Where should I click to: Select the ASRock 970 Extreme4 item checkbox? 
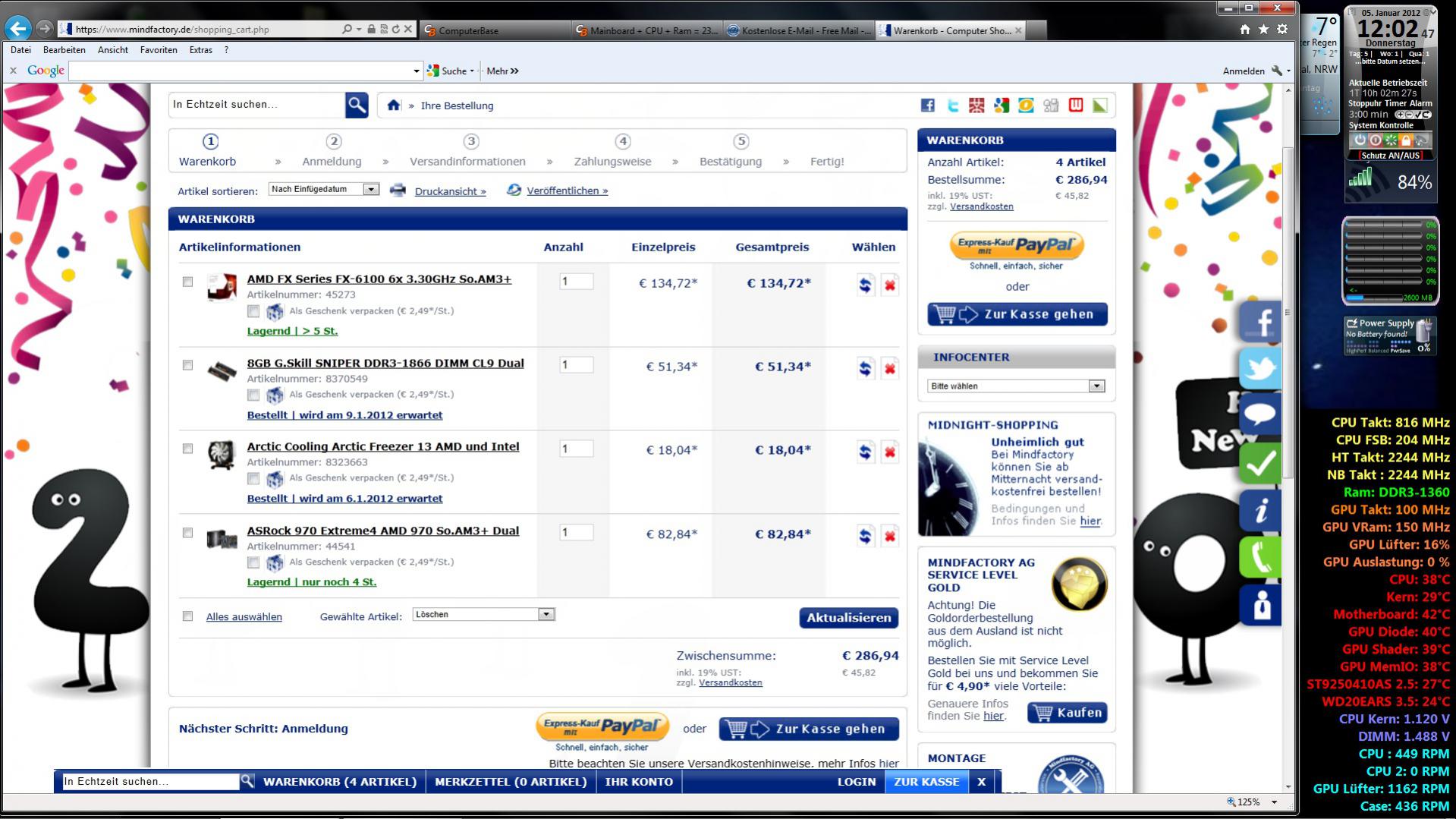click(x=187, y=533)
